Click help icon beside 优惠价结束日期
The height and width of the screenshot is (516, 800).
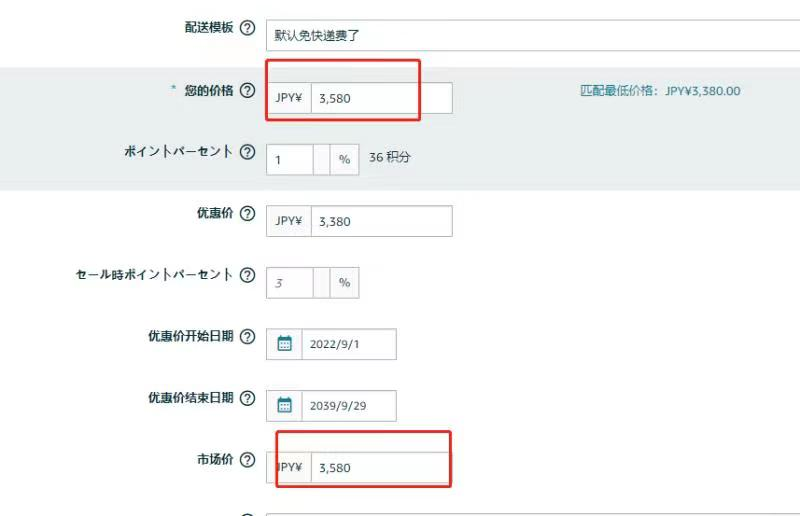(247, 398)
